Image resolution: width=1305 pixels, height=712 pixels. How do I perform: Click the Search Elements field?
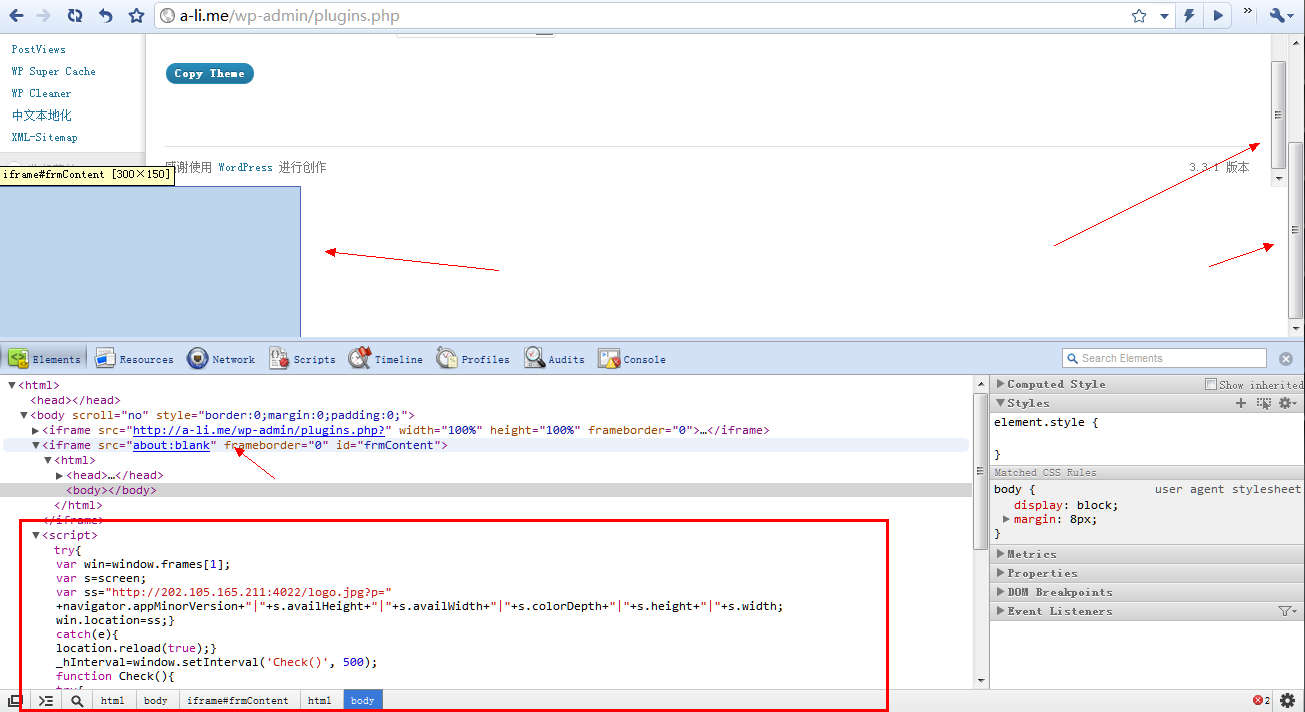tap(1164, 358)
